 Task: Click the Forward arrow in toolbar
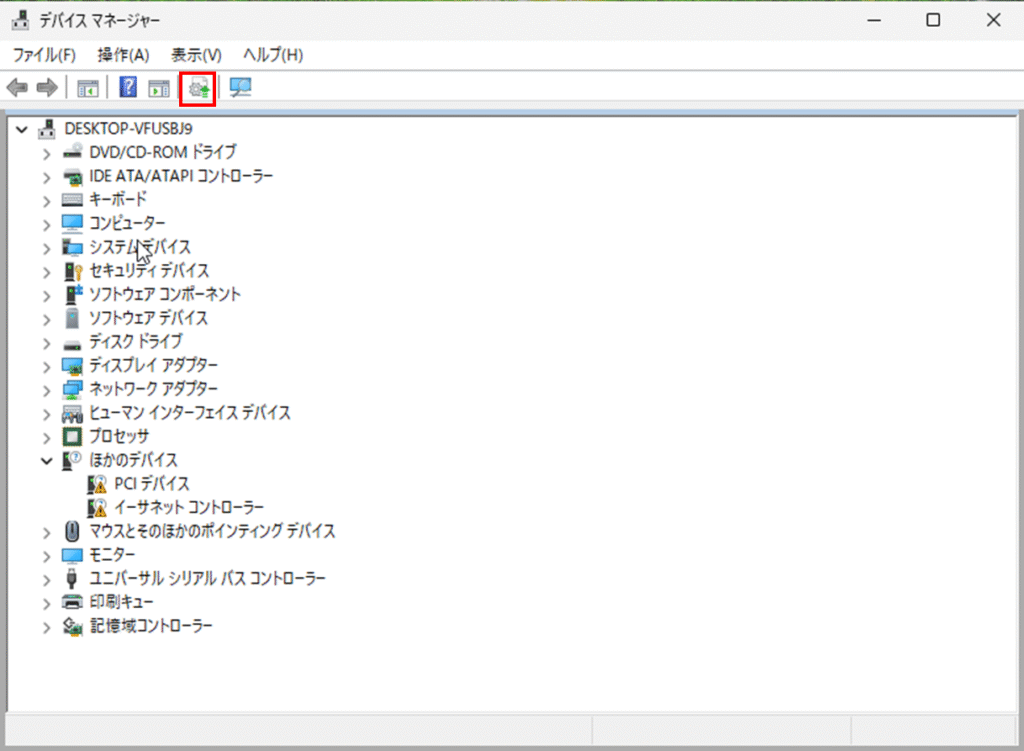coord(46,88)
